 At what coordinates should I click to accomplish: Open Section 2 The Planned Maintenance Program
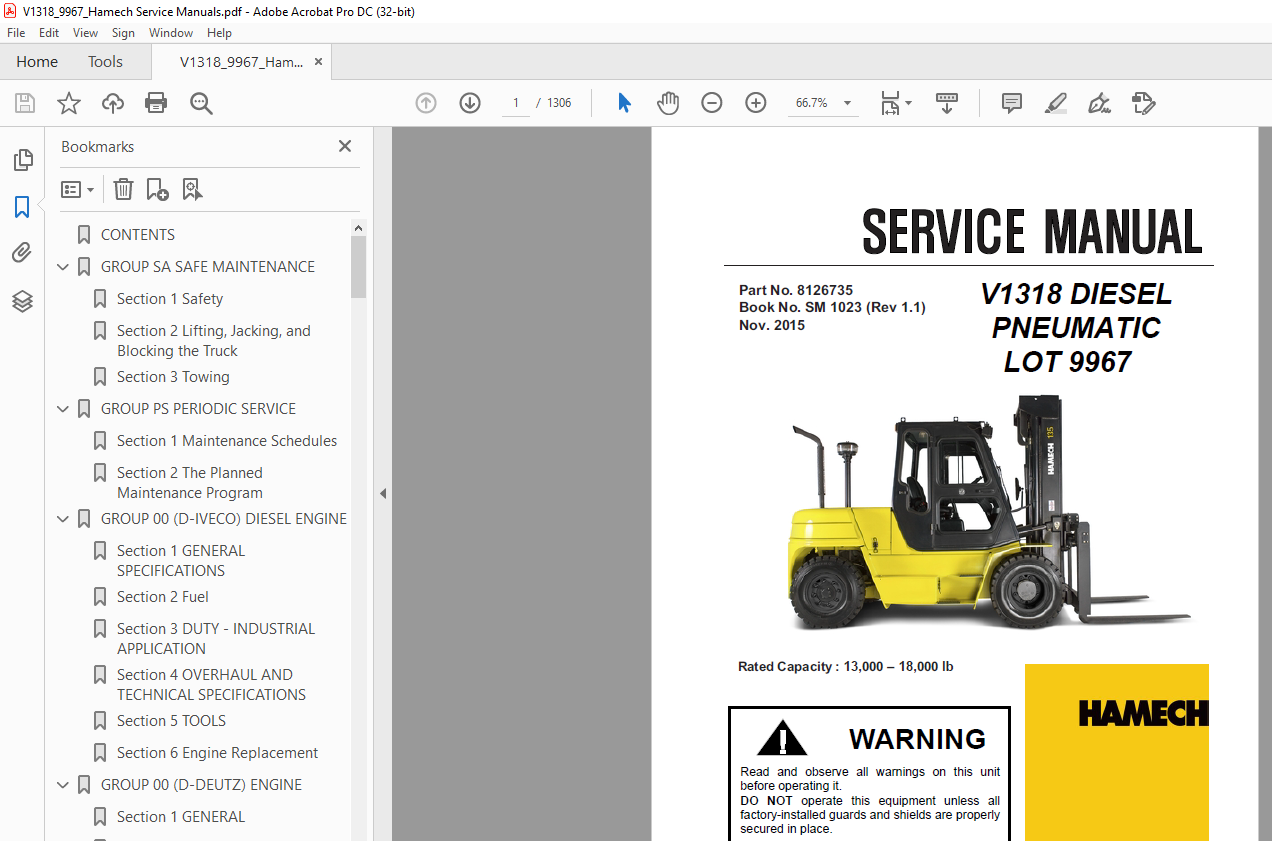(x=190, y=483)
